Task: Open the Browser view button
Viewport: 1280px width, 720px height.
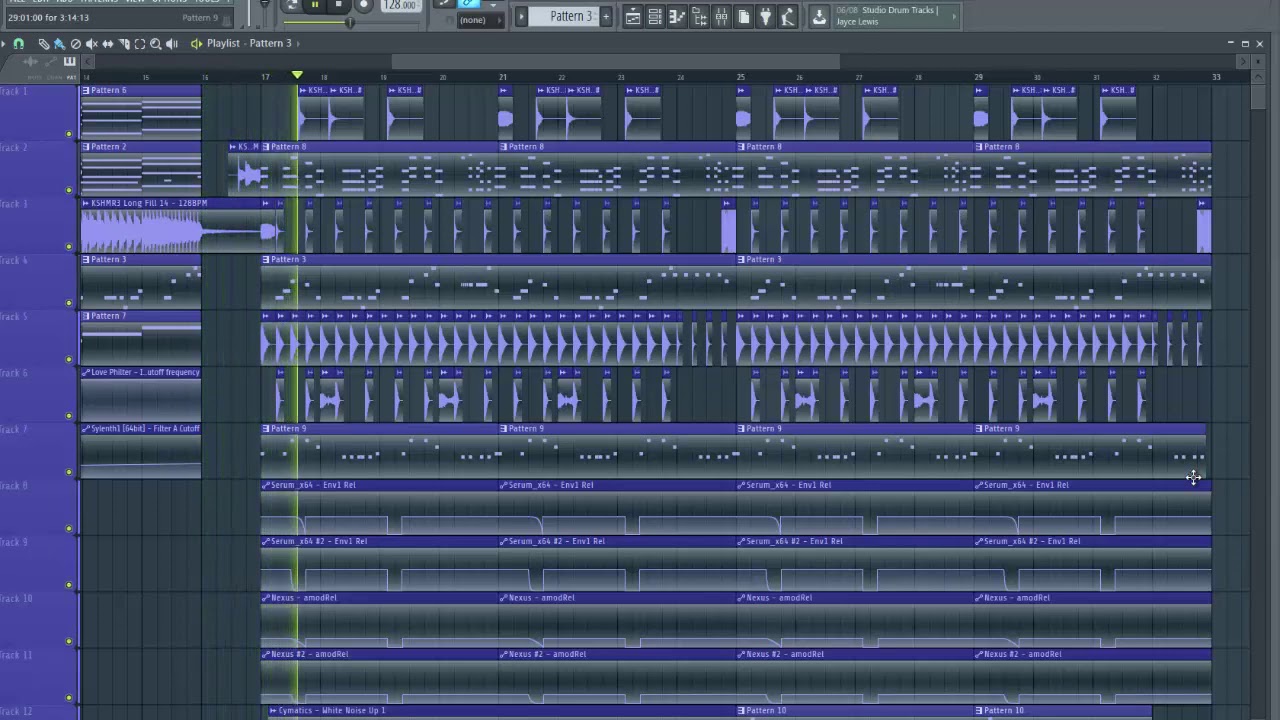Action: (699, 16)
